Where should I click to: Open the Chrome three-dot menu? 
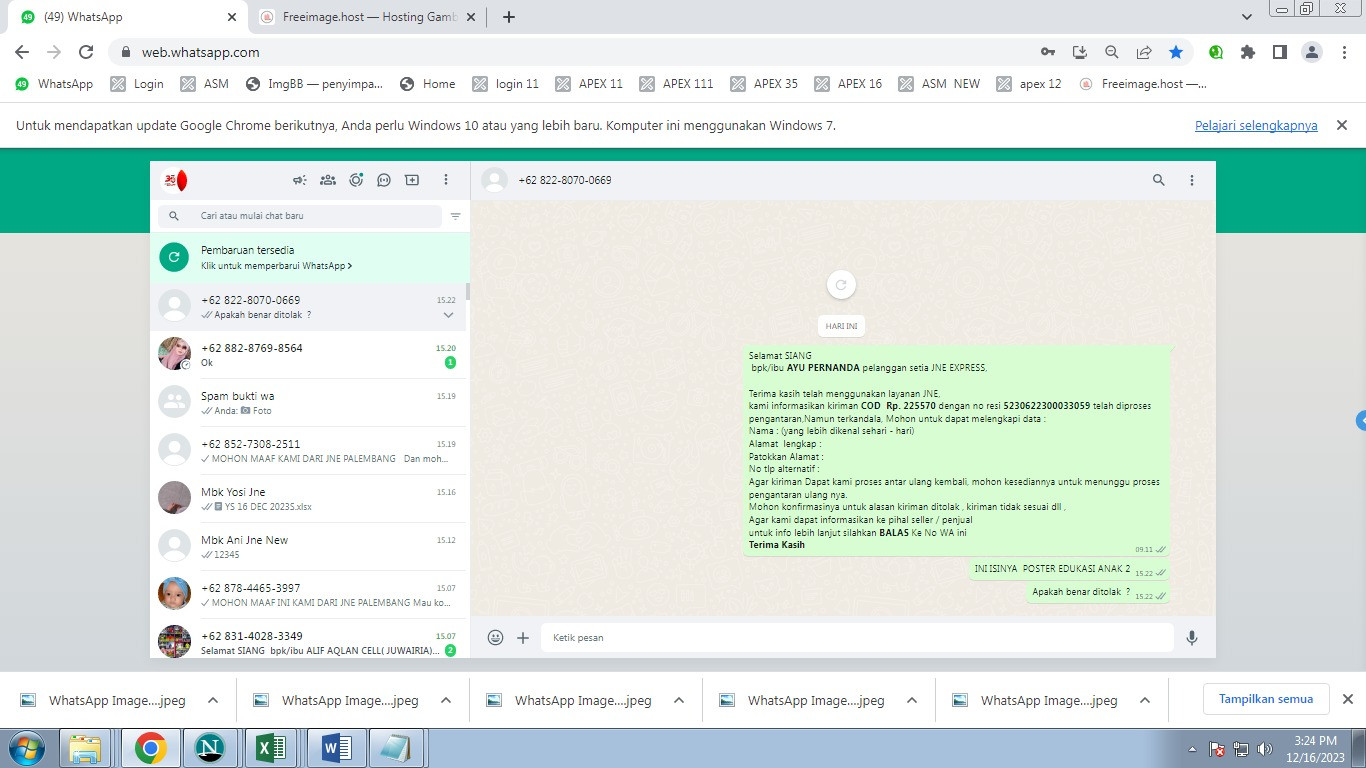click(x=1345, y=52)
